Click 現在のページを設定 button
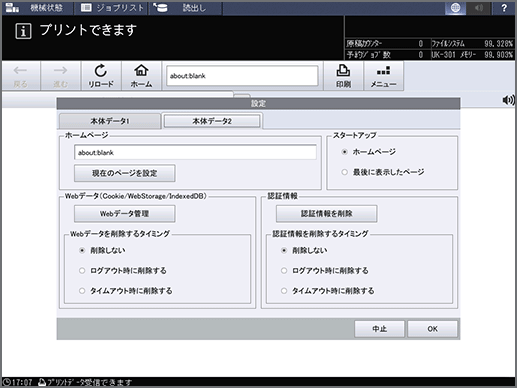This screenshot has width=517, height=388. point(124,173)
